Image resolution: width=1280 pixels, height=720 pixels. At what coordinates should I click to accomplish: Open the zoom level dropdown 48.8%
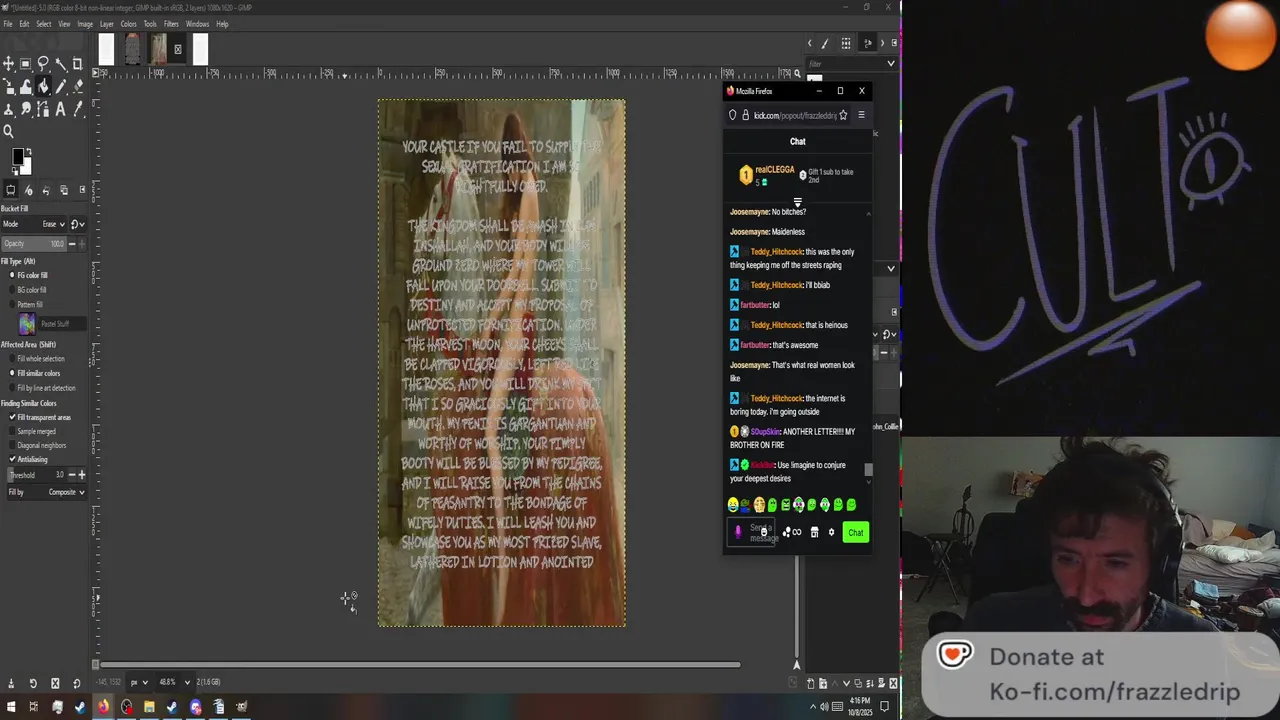(x=175, y=682)
